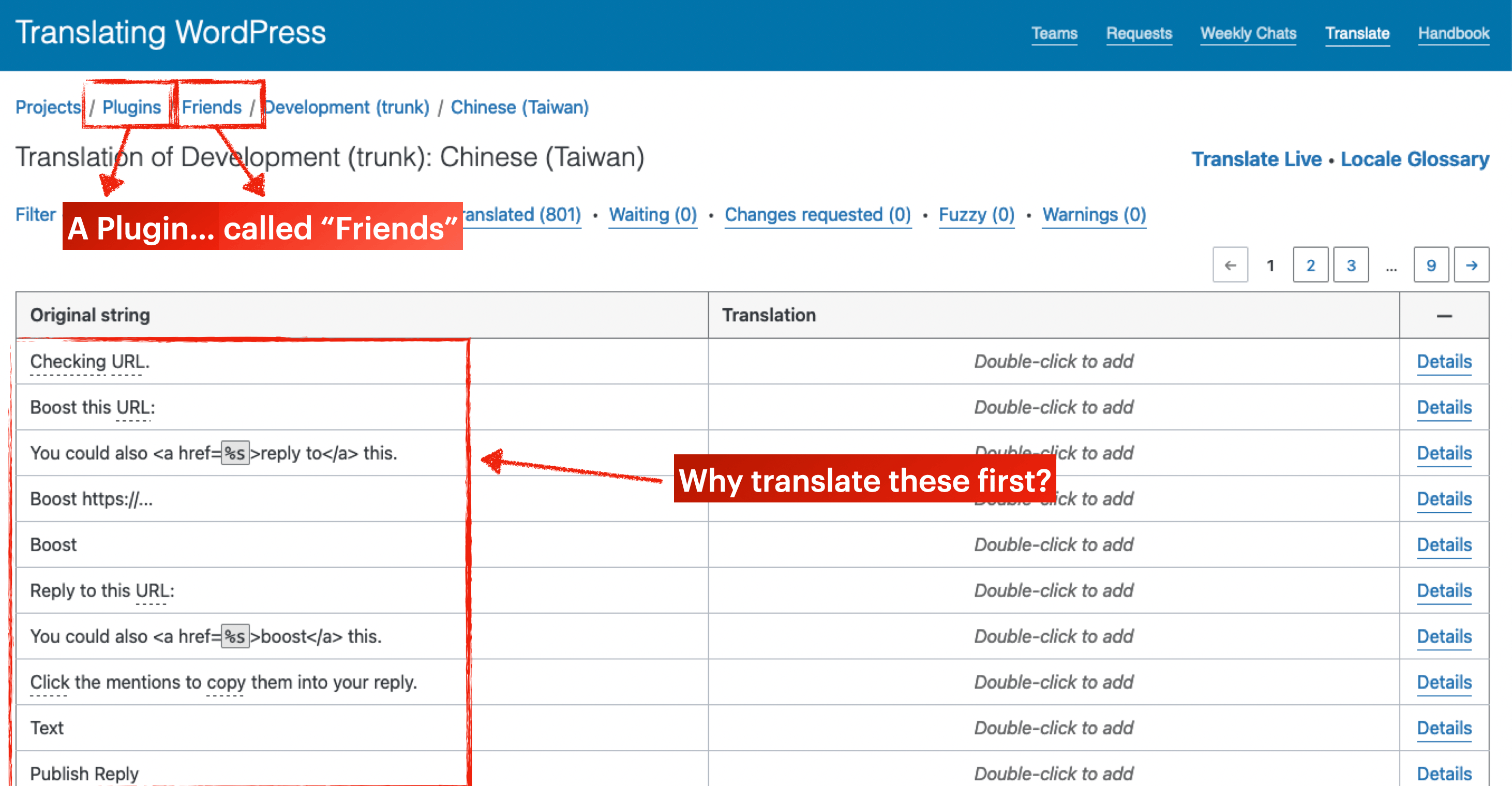Select 'Checking URL.' original string

90,362
